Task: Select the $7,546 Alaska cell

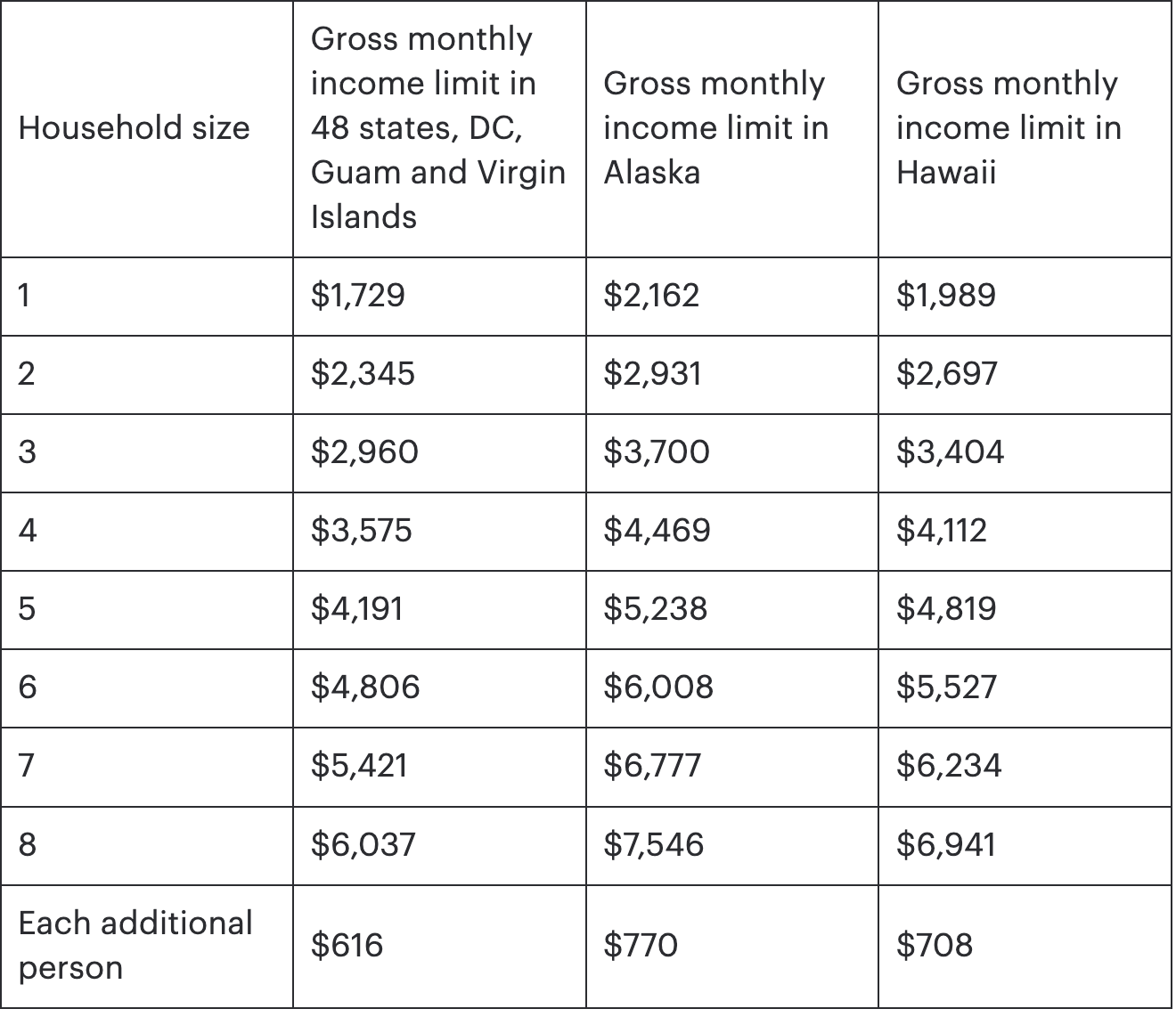Action: [653, 843]
